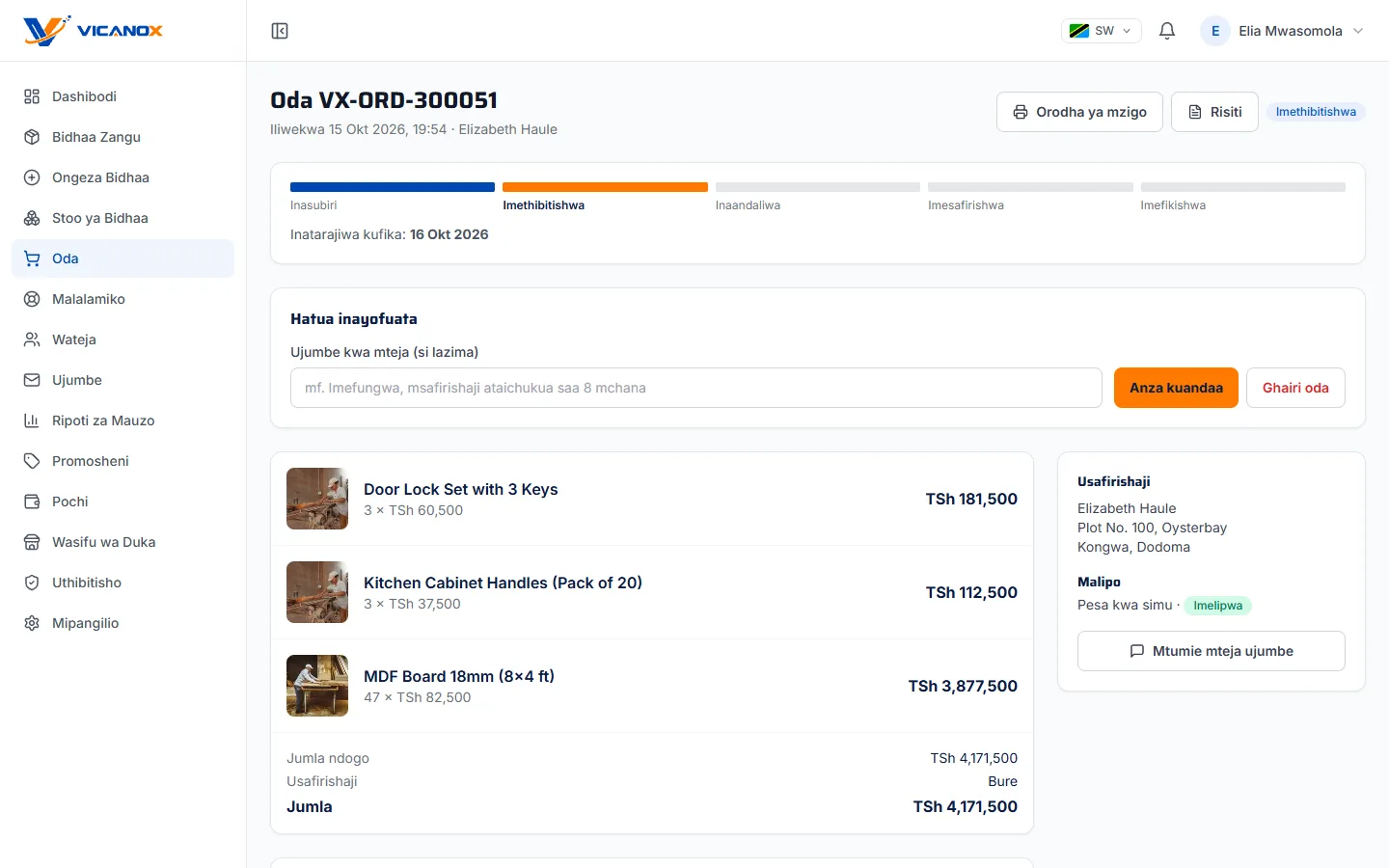Click the Ongeza Bidhaa plus icon
This screenshot has height=868, width=1389.
coord(32,177)
